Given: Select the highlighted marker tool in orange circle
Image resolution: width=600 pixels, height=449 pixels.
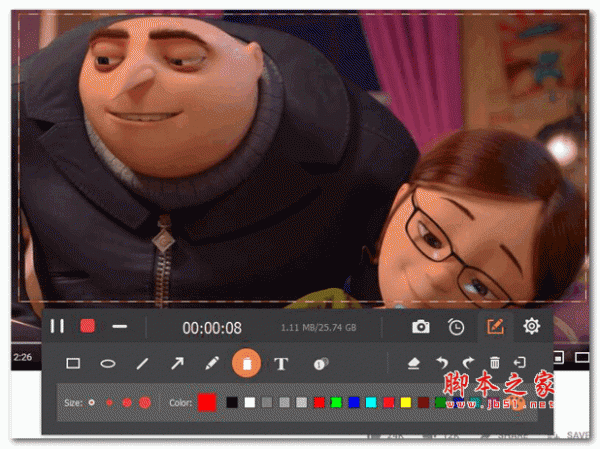Looking at the screenshot, I should coord(246,363).
